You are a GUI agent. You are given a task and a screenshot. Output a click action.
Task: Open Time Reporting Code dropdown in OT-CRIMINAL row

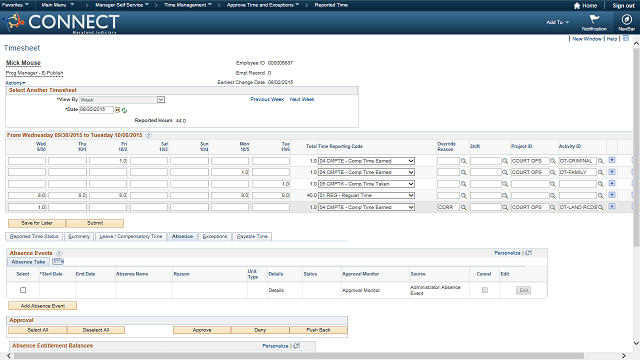[366, 161]
